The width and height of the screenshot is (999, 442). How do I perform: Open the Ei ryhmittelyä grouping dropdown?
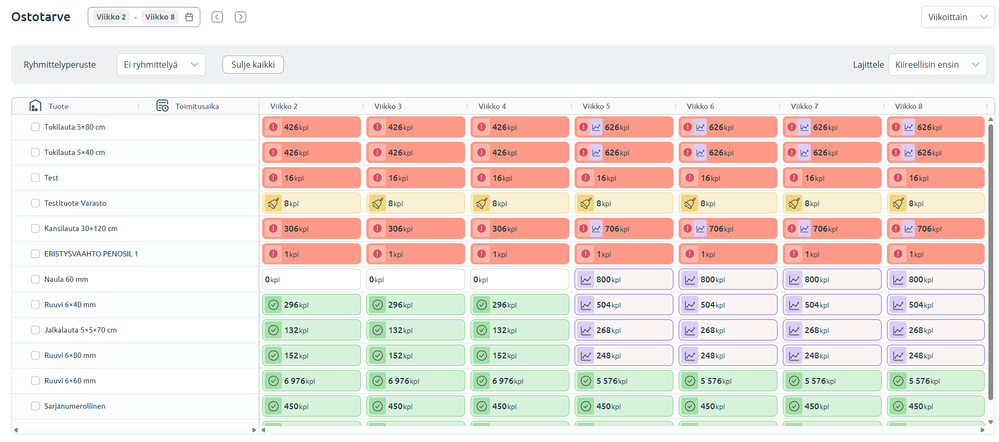[x=161, y=64]
